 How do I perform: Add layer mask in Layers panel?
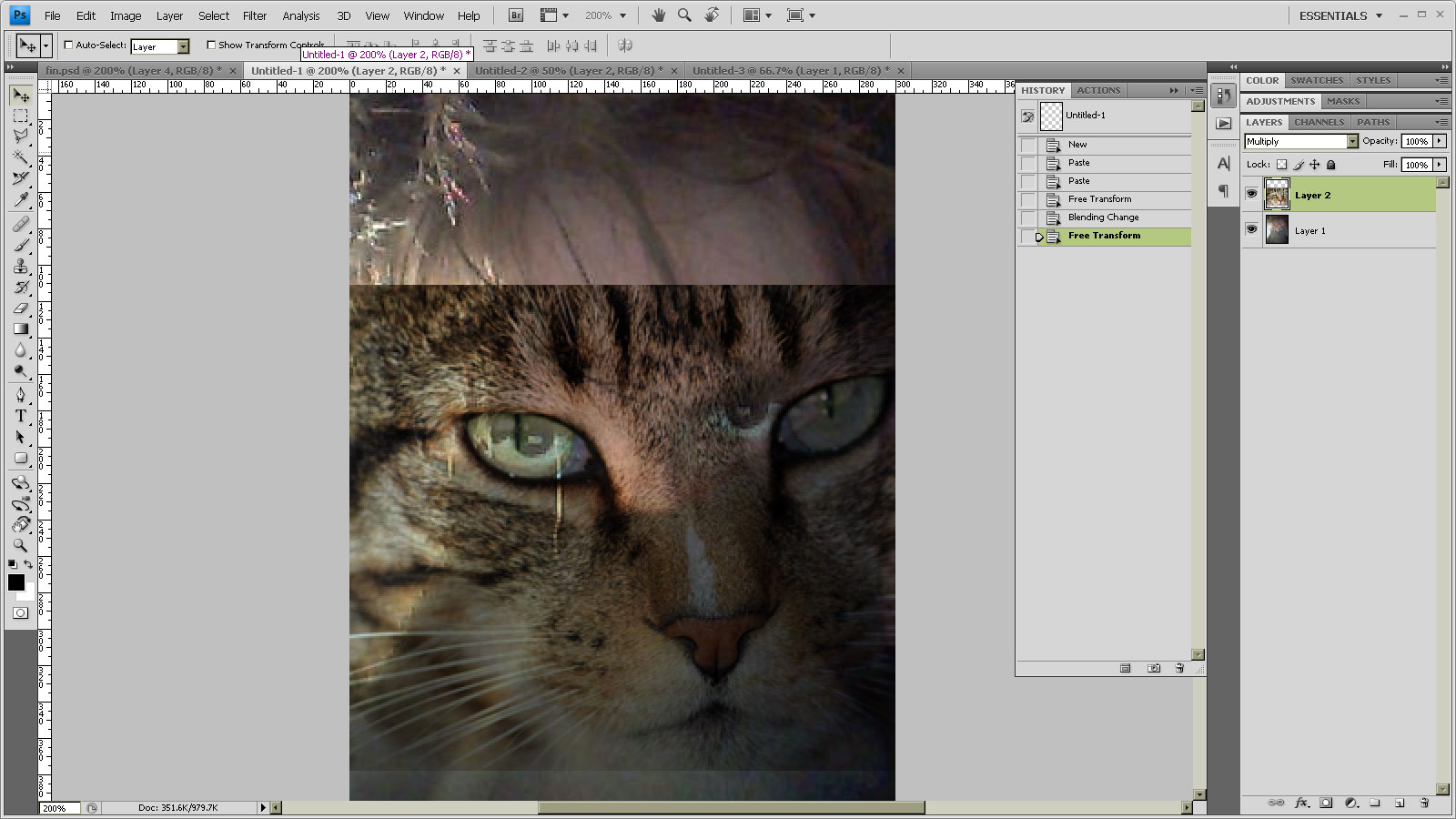point(1326,803)
